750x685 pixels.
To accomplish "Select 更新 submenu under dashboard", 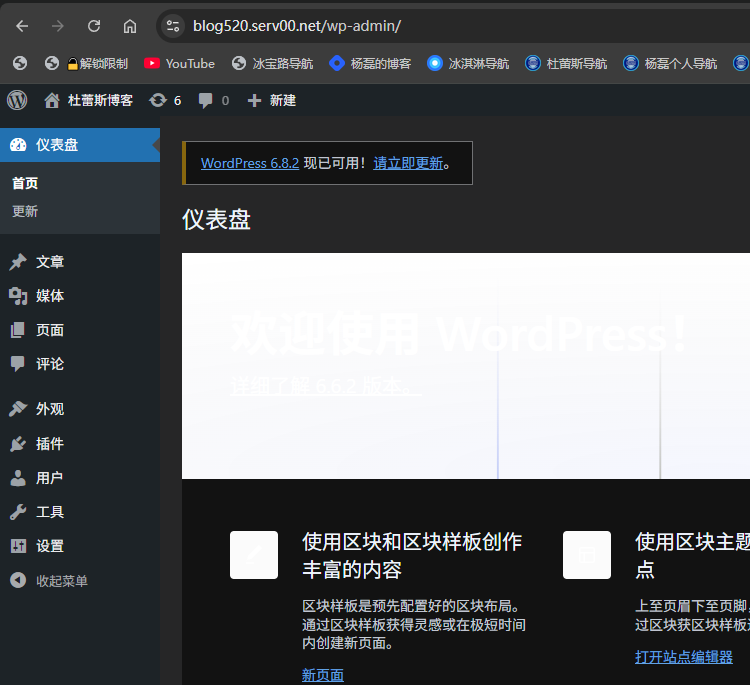I will (25, 212).
